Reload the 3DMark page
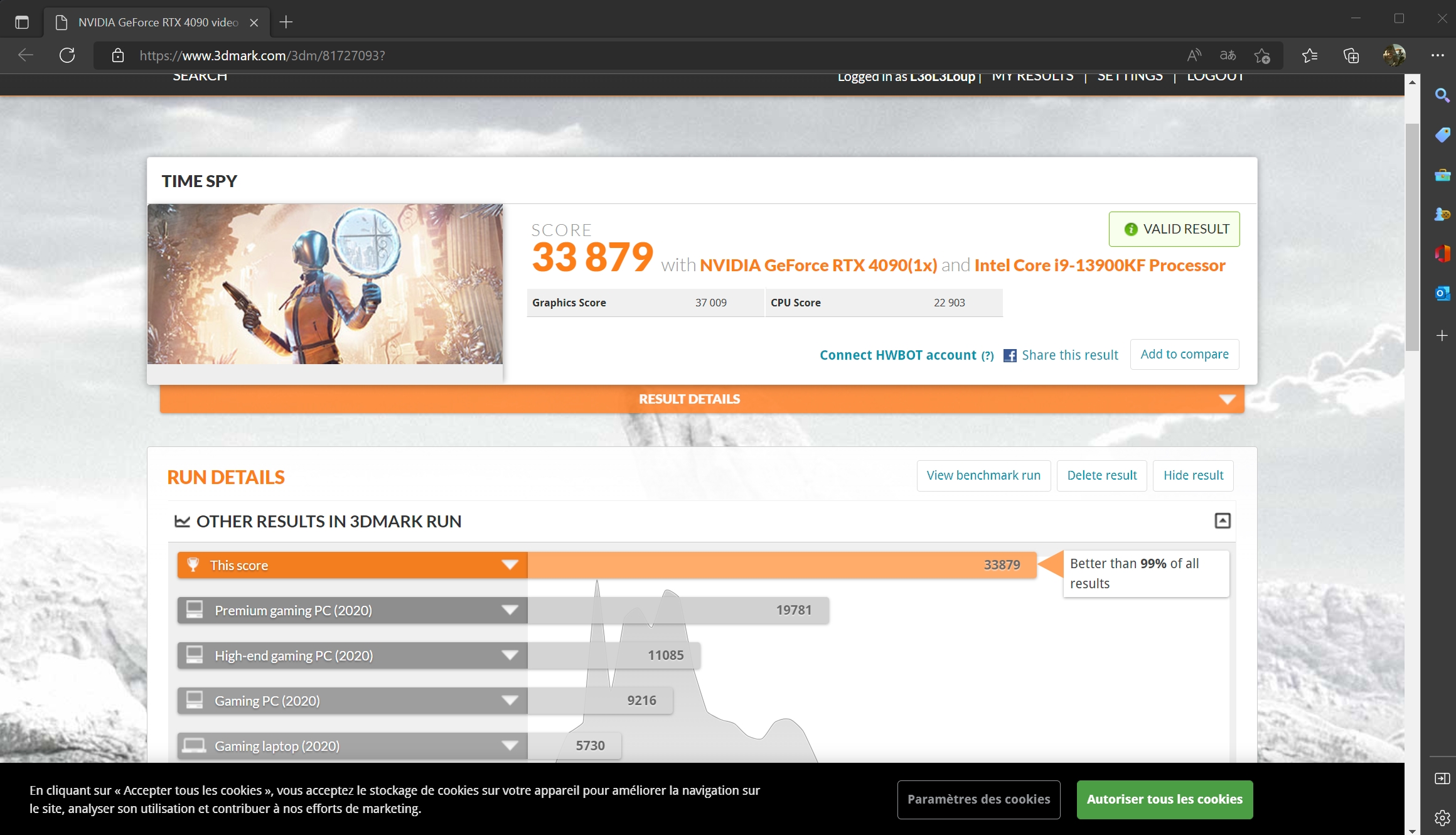The image size is (1456, 835). [67, 55]
